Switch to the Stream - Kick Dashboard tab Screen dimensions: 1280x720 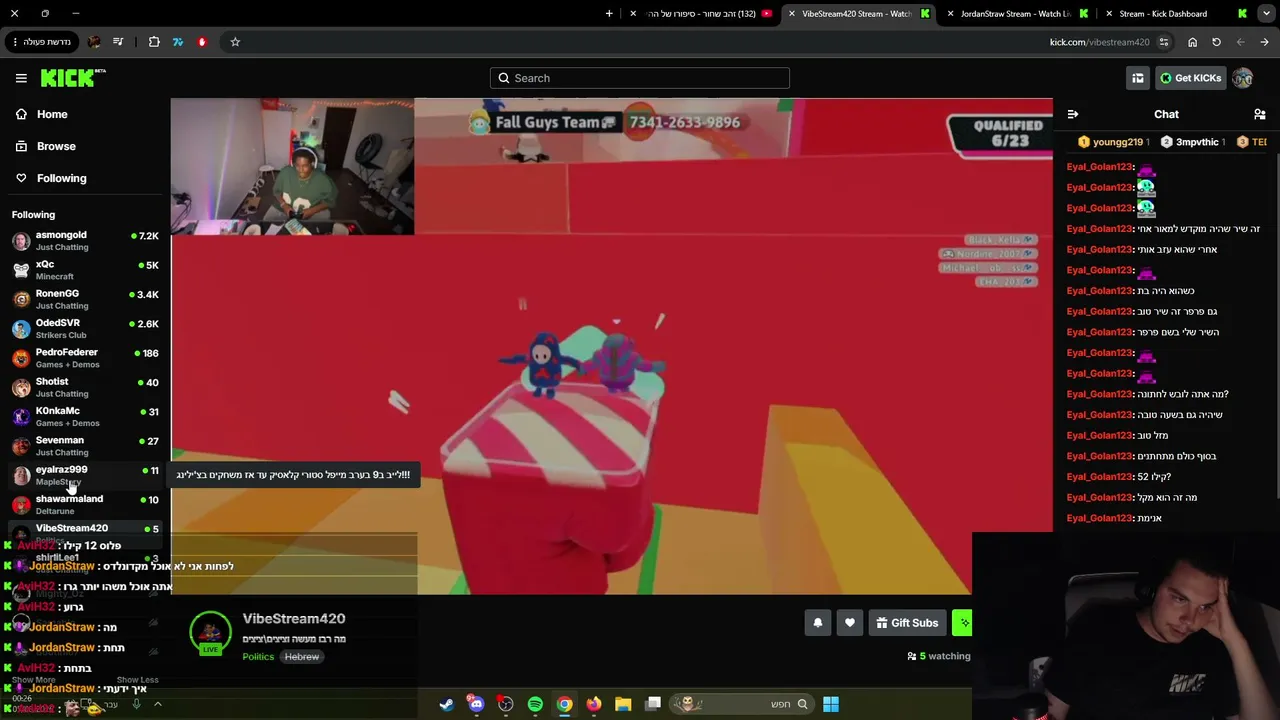[1174, 14]
